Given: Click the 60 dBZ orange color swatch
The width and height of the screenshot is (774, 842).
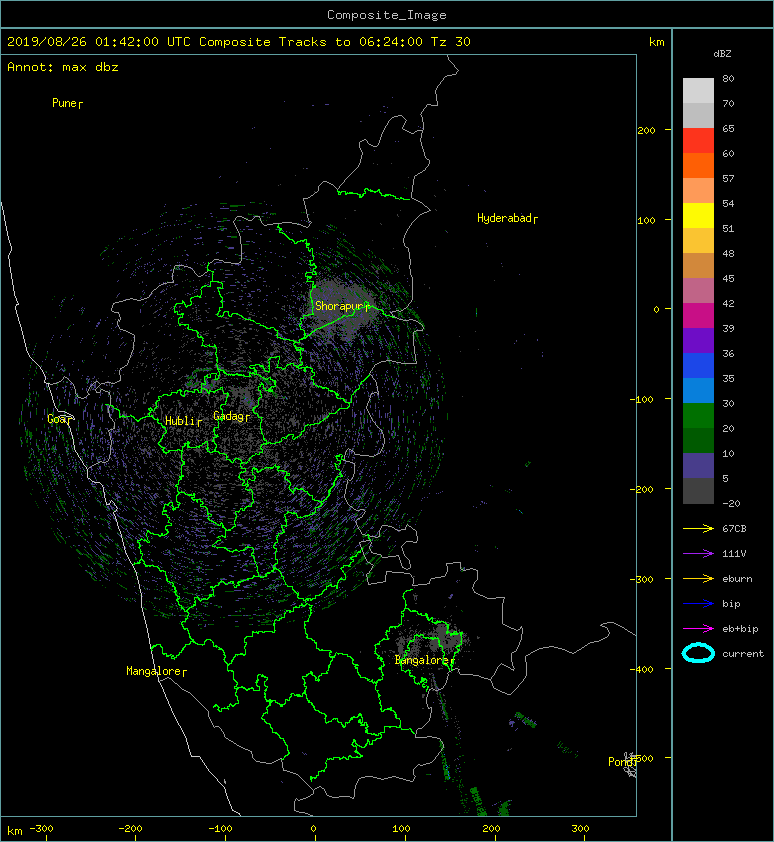Looking at the screenshot, I should pyautogui.click(x=698, y=165).
